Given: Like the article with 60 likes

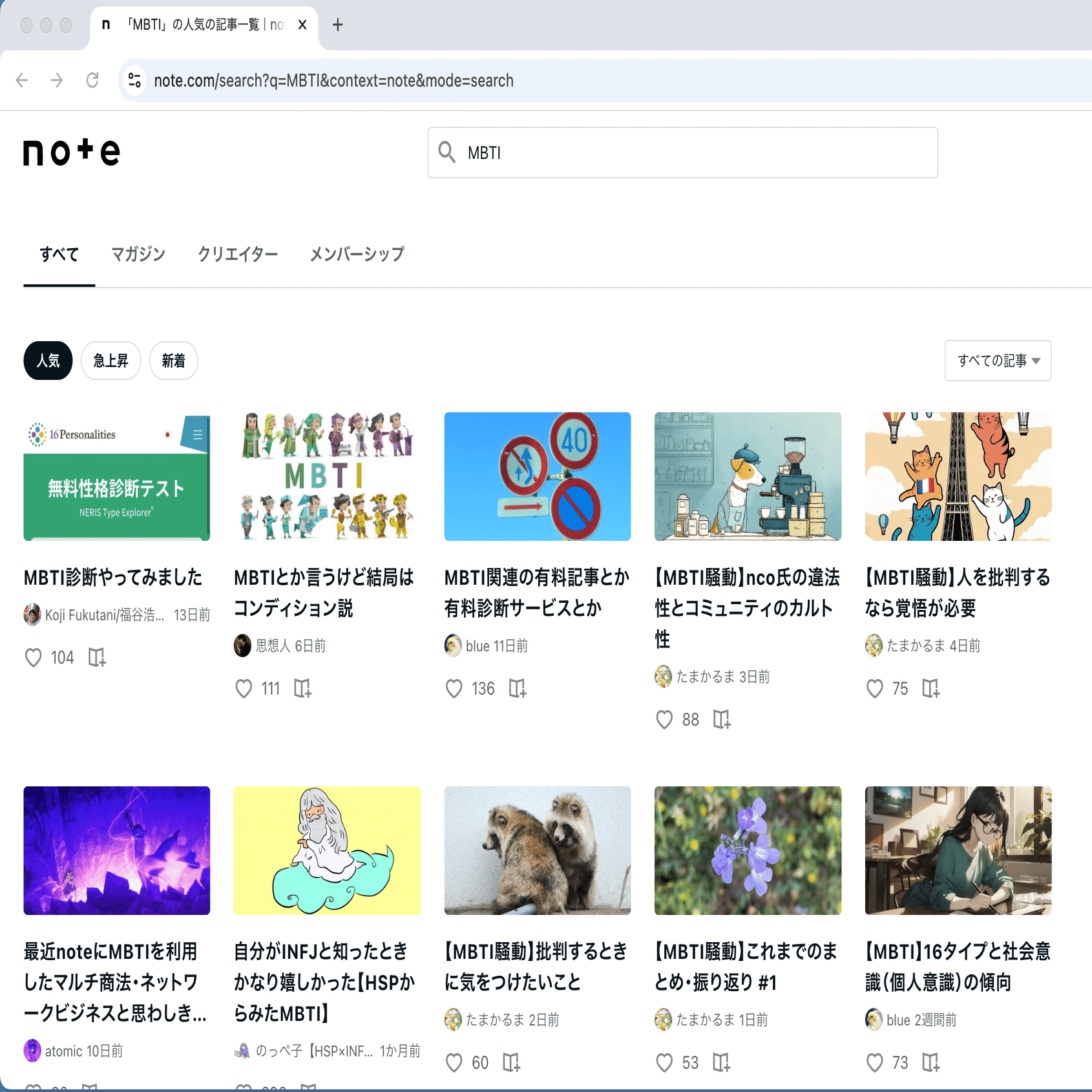Looking at the screenshot, I should click(x=454, y=1062).
